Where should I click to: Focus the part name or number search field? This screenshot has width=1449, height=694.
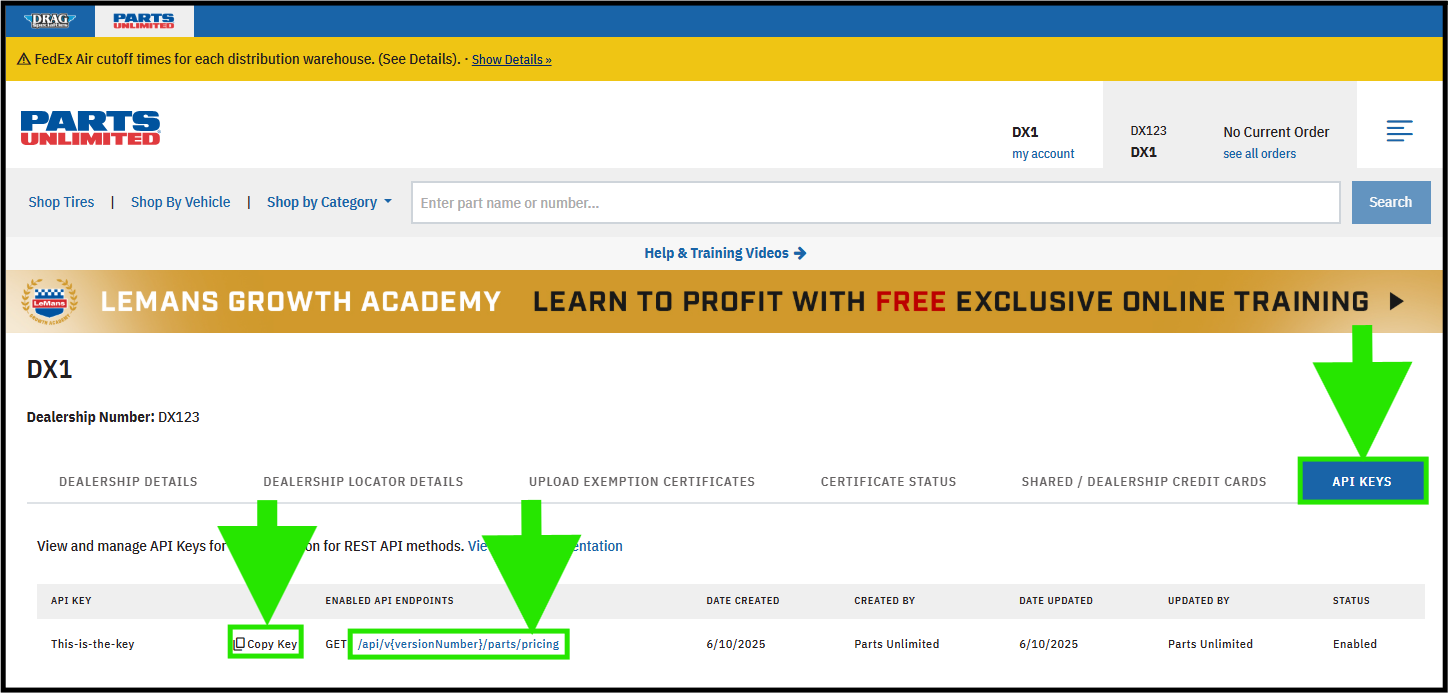pos(875,203)
